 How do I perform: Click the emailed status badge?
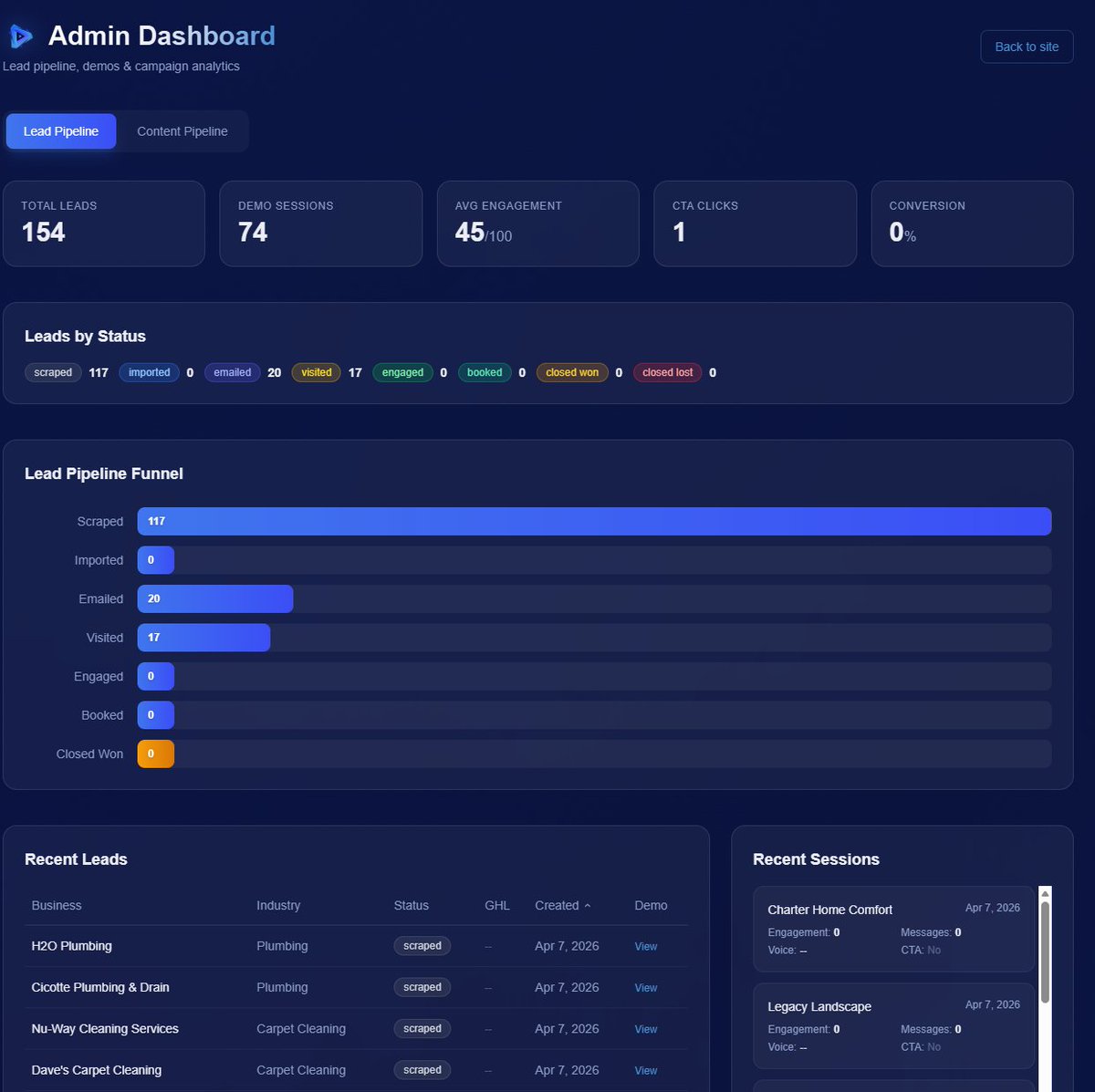click(233, 372)
